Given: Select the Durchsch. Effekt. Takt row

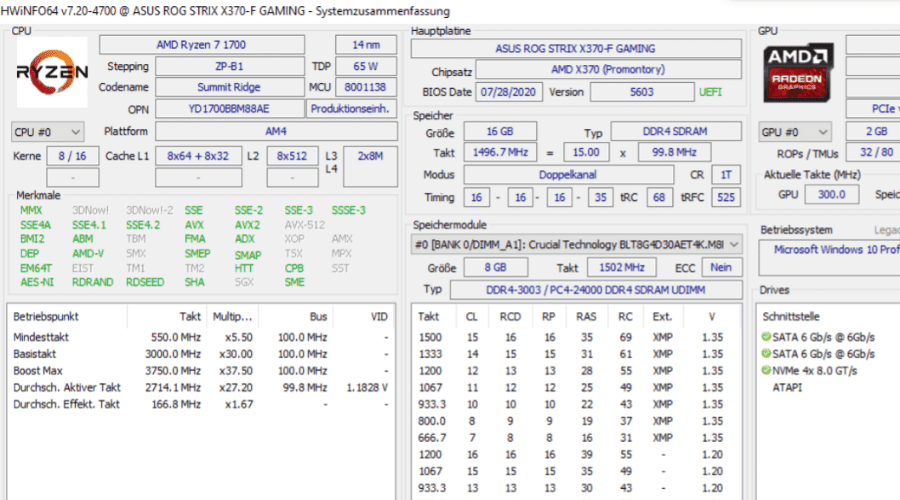Looking at the screenshot, I should pos(201,404).
